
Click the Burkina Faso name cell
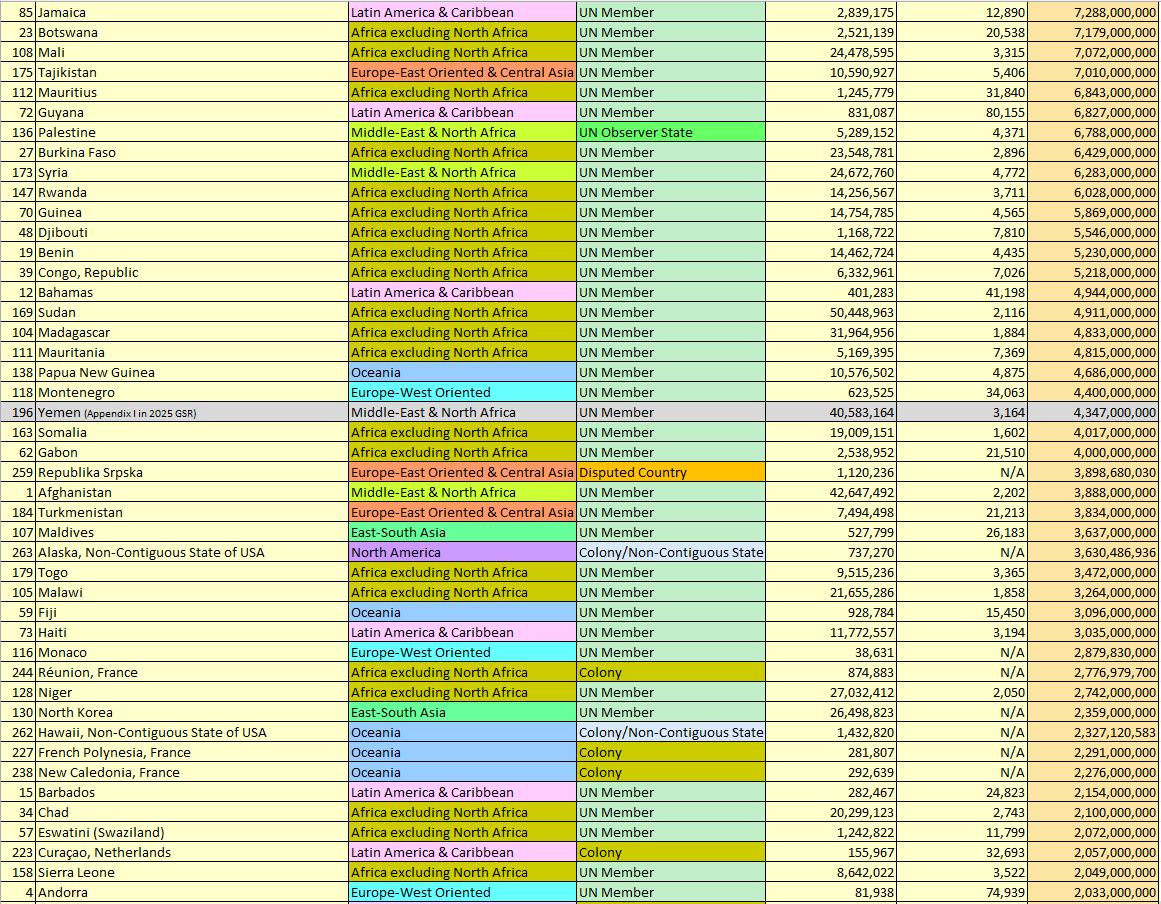[192, 153]
